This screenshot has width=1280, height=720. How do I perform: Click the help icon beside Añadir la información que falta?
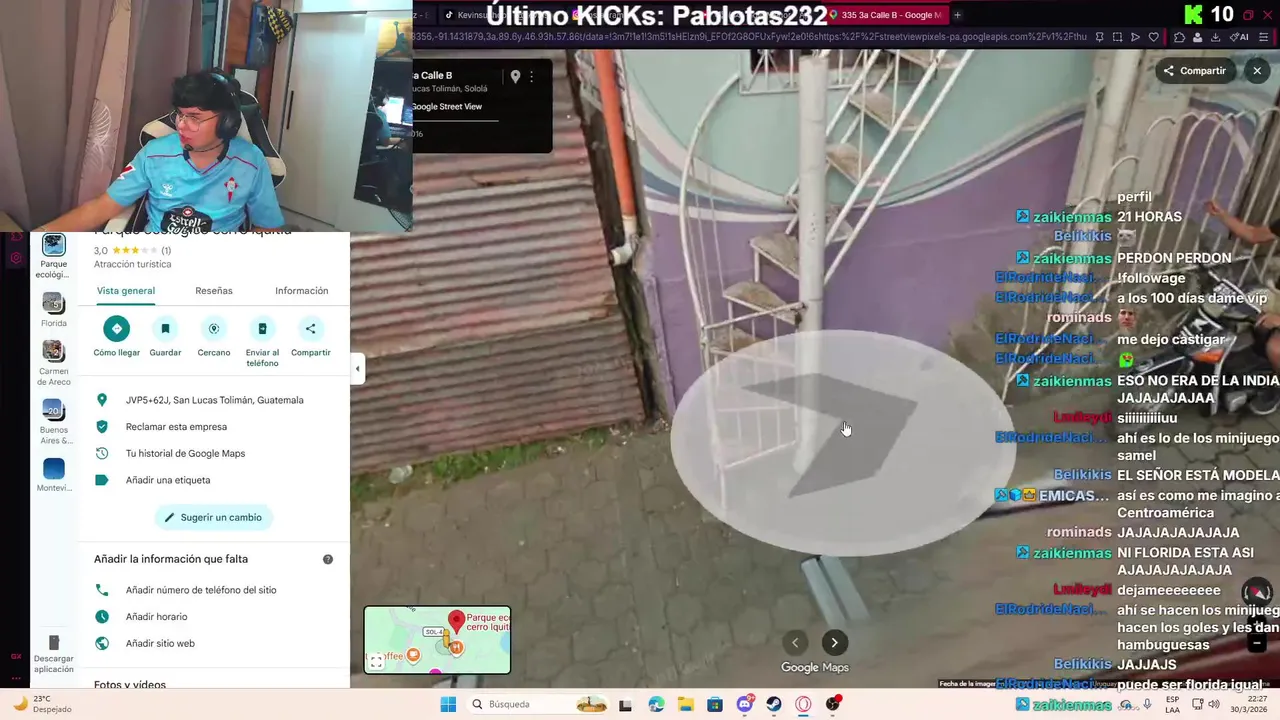(328, 559)
